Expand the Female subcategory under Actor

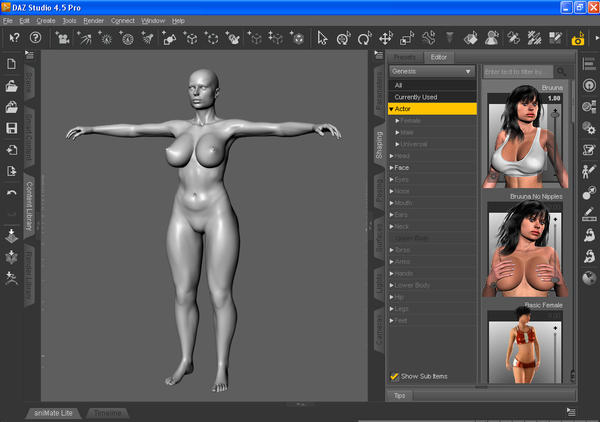click(397, 120)
